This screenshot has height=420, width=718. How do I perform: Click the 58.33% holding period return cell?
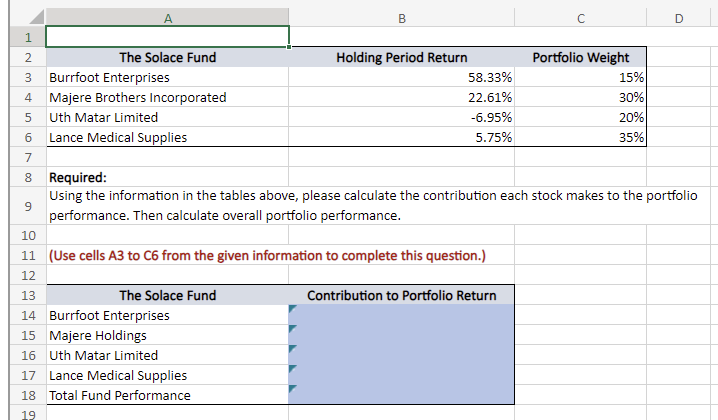(x=402, y=77)
